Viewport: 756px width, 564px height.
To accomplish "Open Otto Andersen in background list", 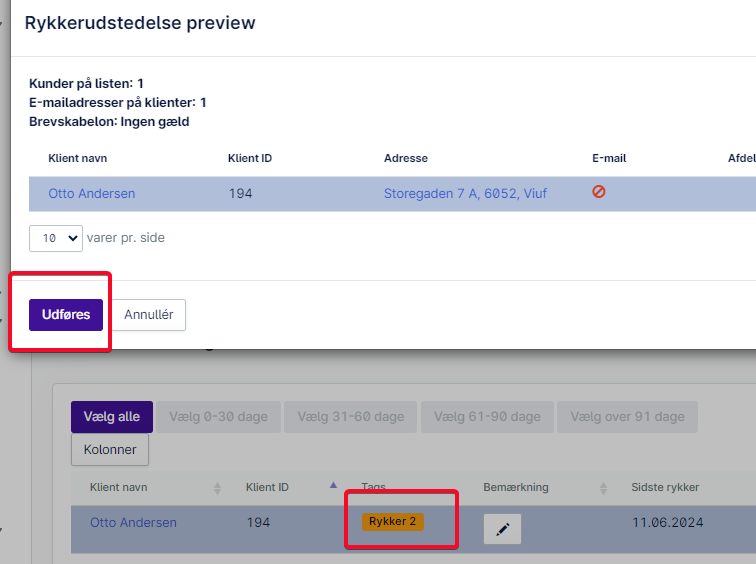I will [134, 523].
